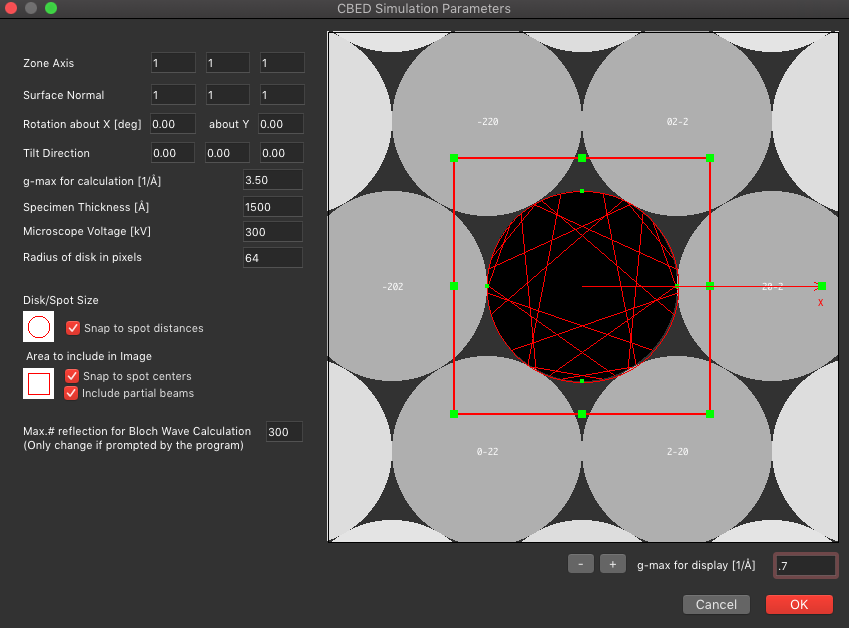Click the 2-20 diffraction disk
The height and width of the screenshot is (628, 849).
[x=677, y=451]
